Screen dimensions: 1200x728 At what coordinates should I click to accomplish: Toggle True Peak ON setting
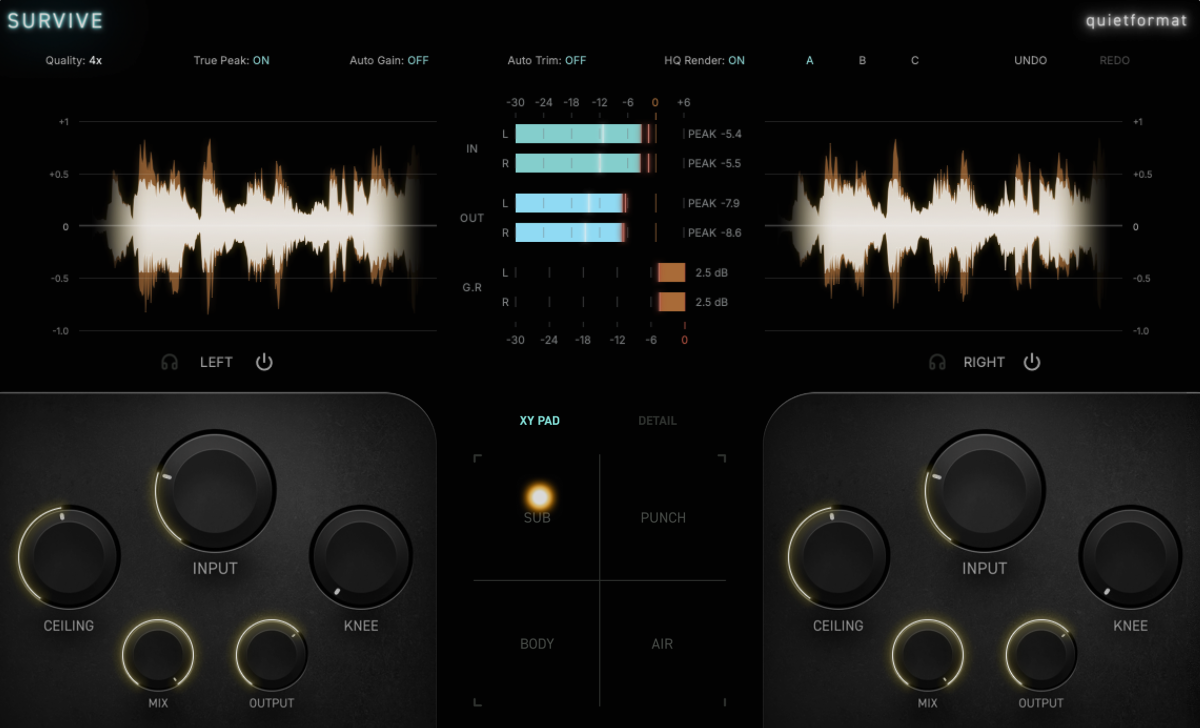pos(231,61)
